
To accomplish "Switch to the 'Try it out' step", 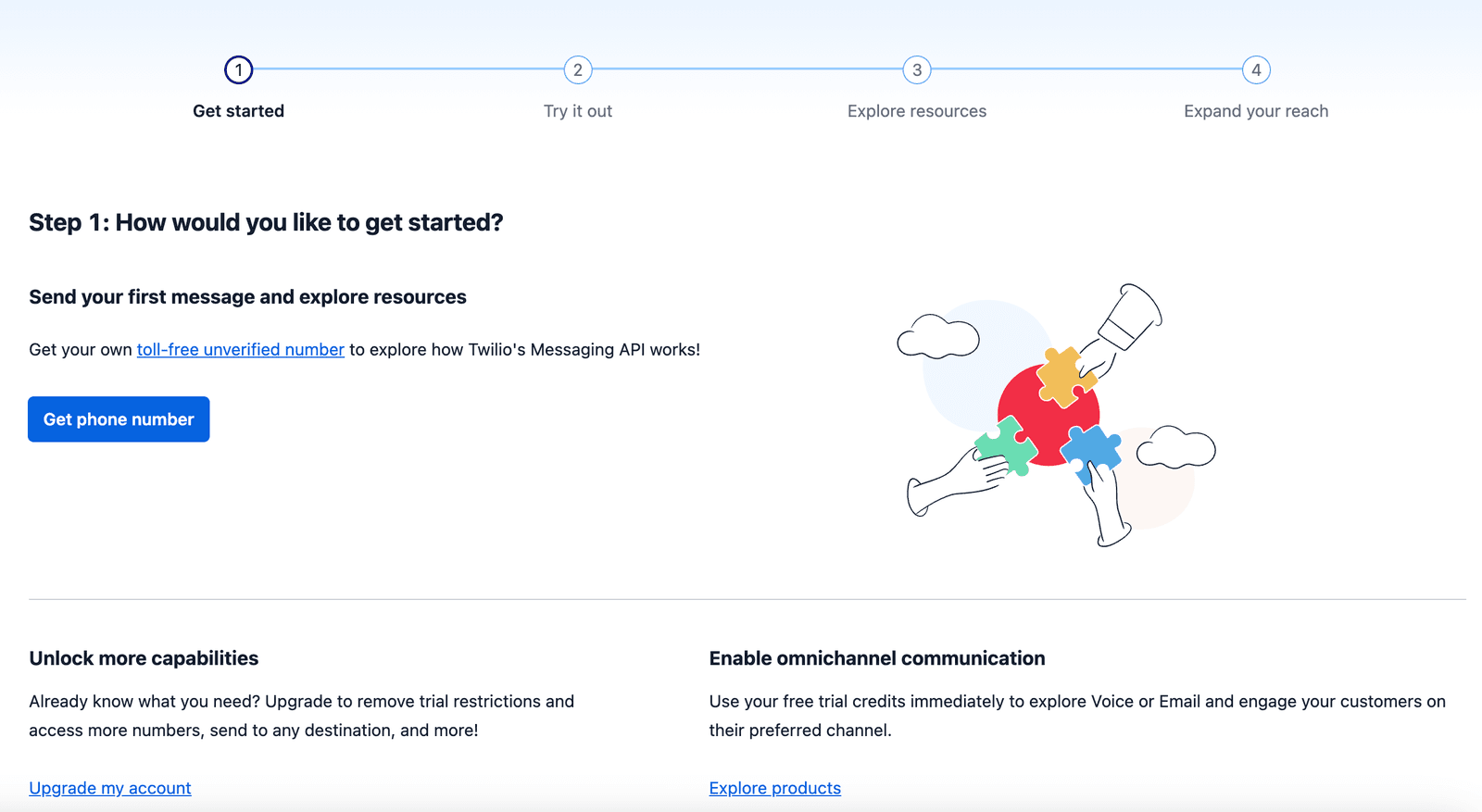I will (x=578, y=111).
